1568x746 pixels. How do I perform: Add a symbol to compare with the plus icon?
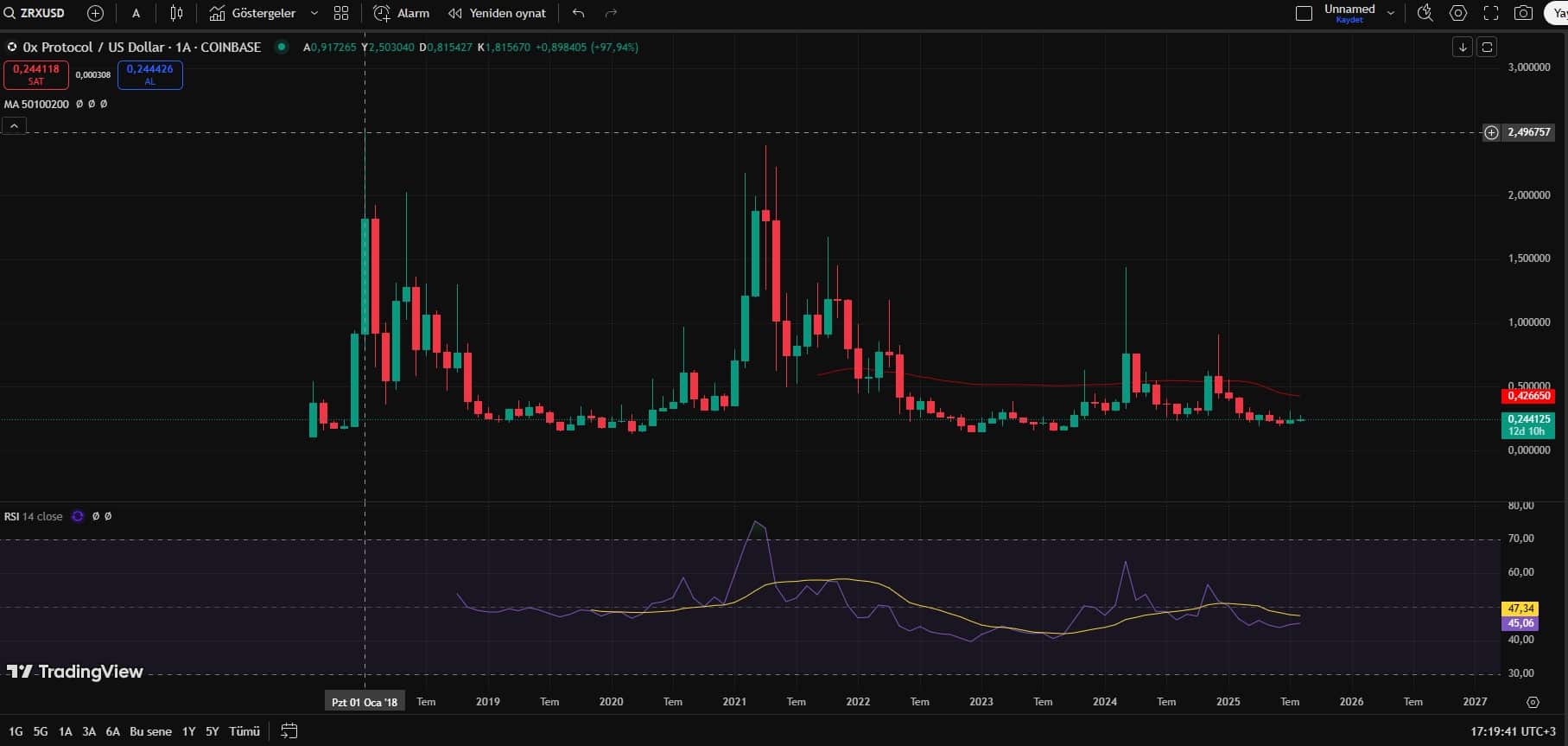[x=95, y=13]
